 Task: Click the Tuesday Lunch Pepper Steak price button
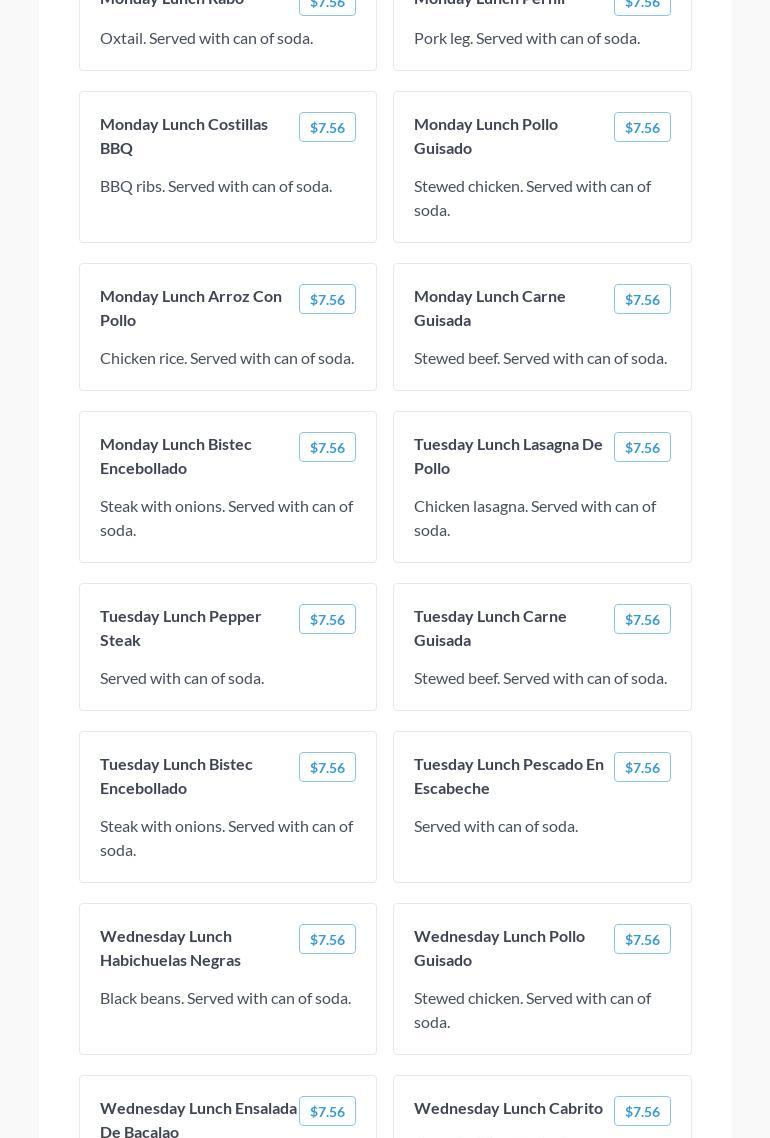[x=327, y=619]
